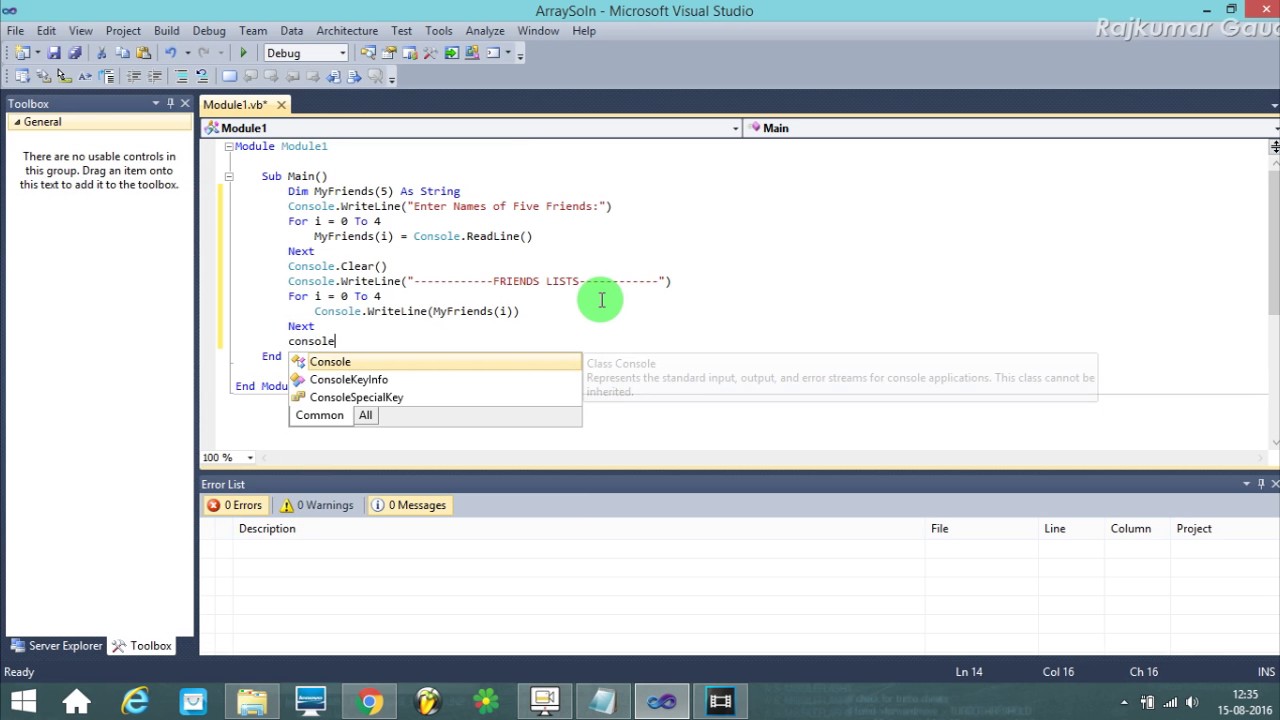
Task: Decrease line indent icon
Action: [x=134, y=76]
